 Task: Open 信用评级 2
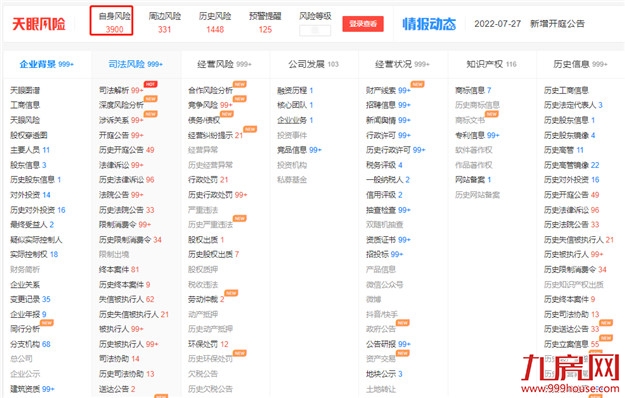point(384,195)
